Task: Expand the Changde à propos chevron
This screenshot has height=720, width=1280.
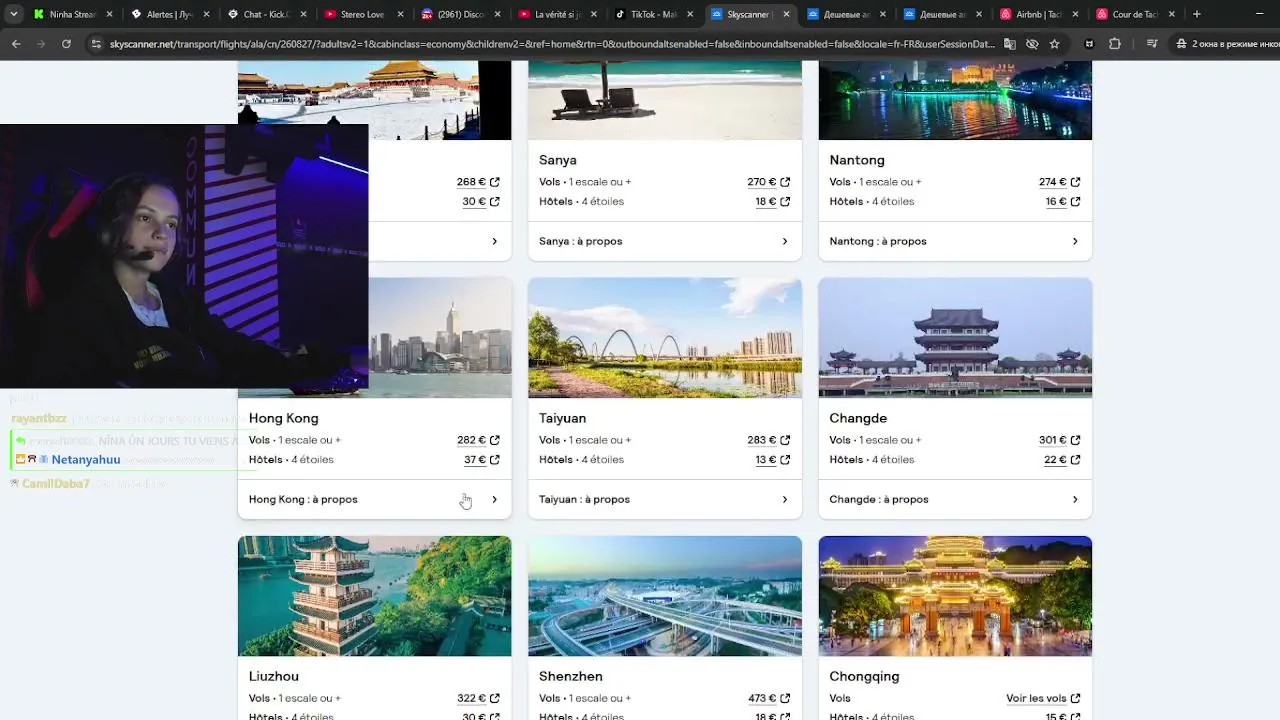Action: [x=1075, y=499]
